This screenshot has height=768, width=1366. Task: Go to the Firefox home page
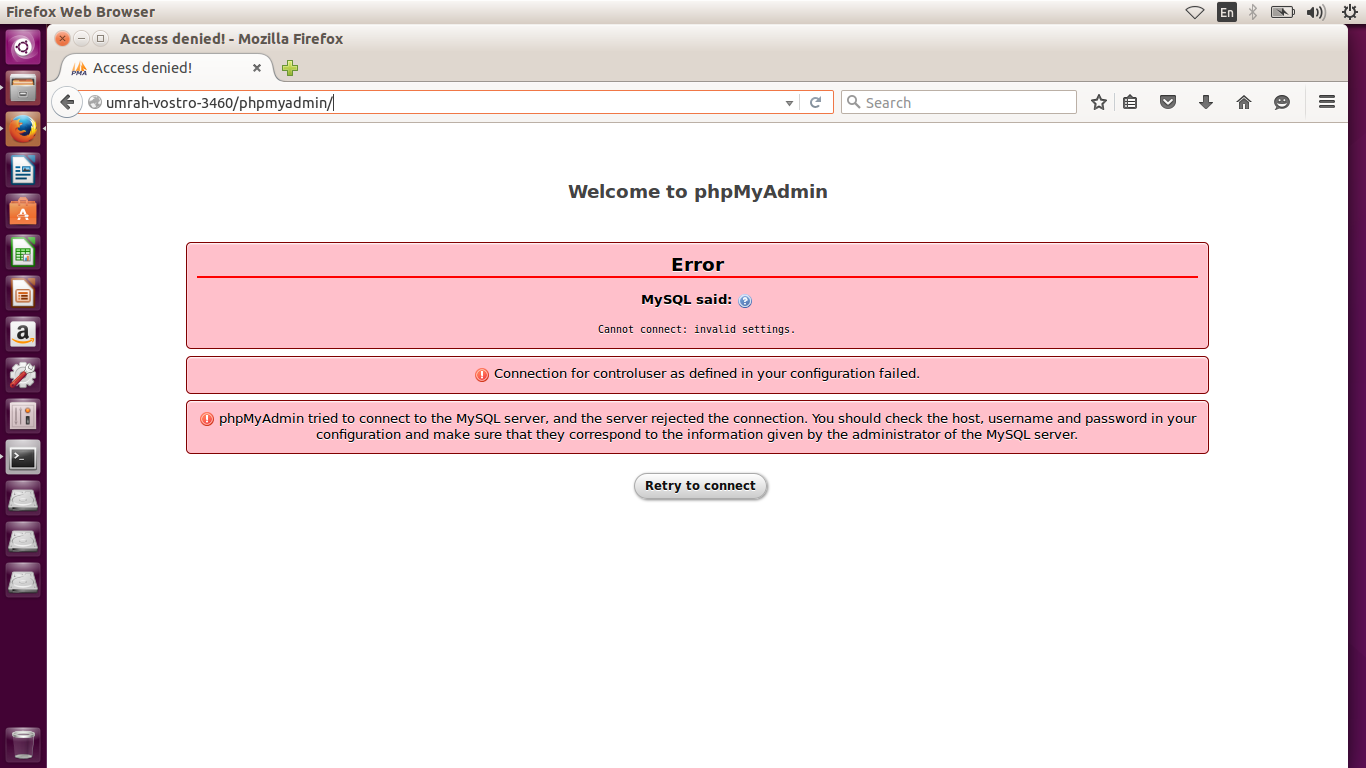pyautogui.click(x=1244, y=102)
